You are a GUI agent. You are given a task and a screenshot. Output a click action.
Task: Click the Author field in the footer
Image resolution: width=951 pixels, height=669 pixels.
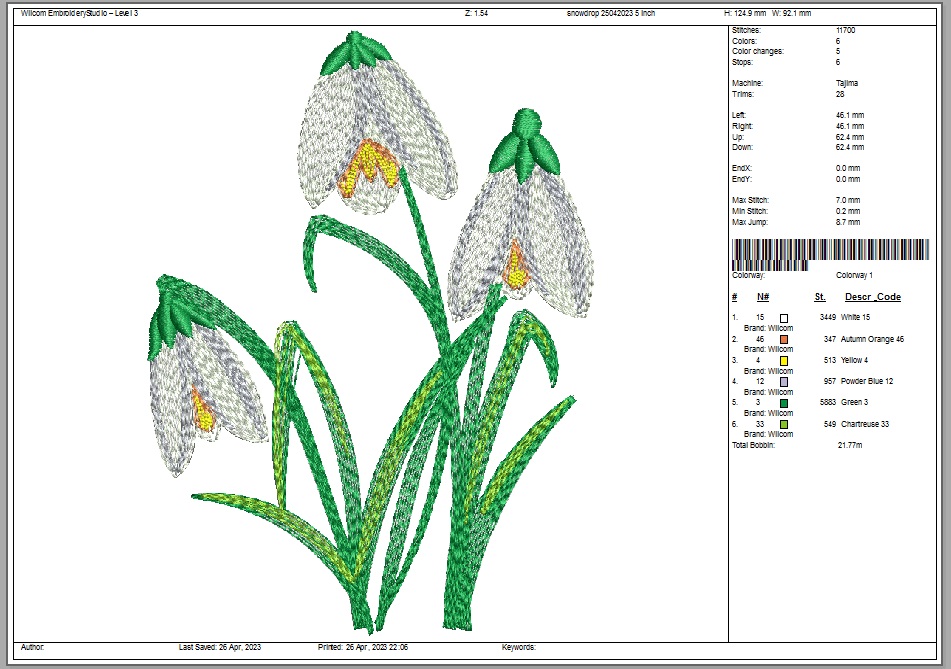33,648
